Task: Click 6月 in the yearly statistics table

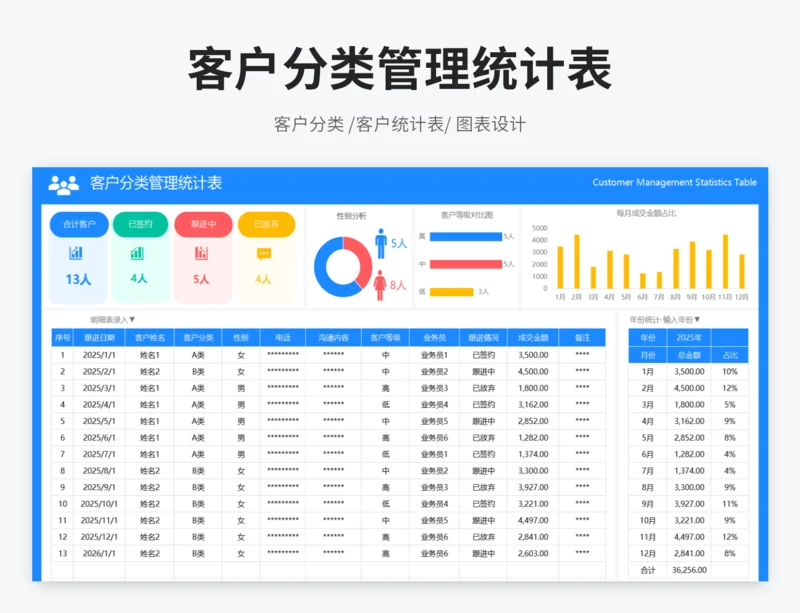Action: pos(648,454)
